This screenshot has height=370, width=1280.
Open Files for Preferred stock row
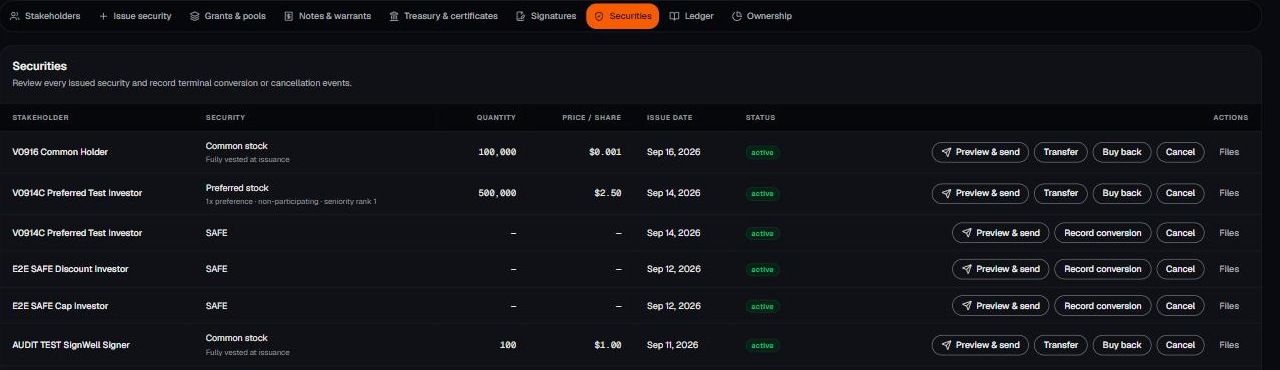tap(1229, 193)
